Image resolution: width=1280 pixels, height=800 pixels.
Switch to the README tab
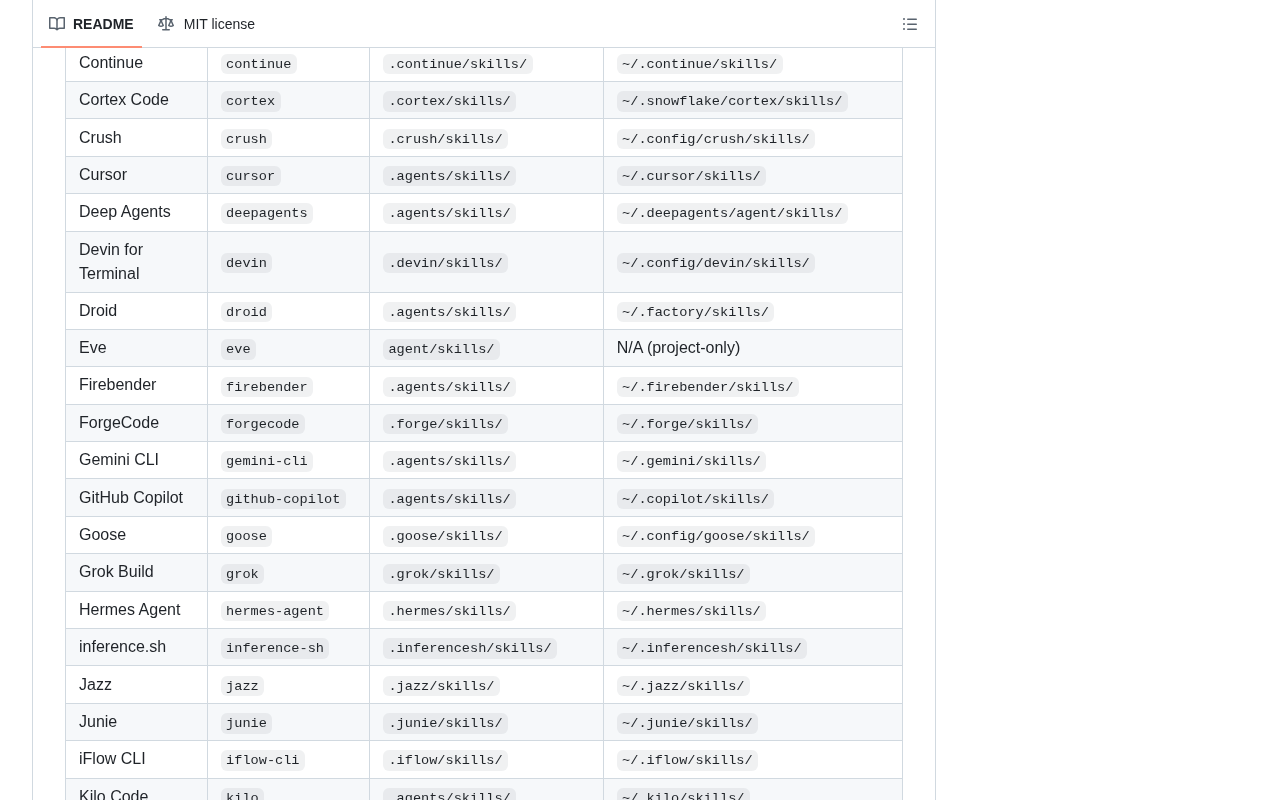tap(91, 24)
